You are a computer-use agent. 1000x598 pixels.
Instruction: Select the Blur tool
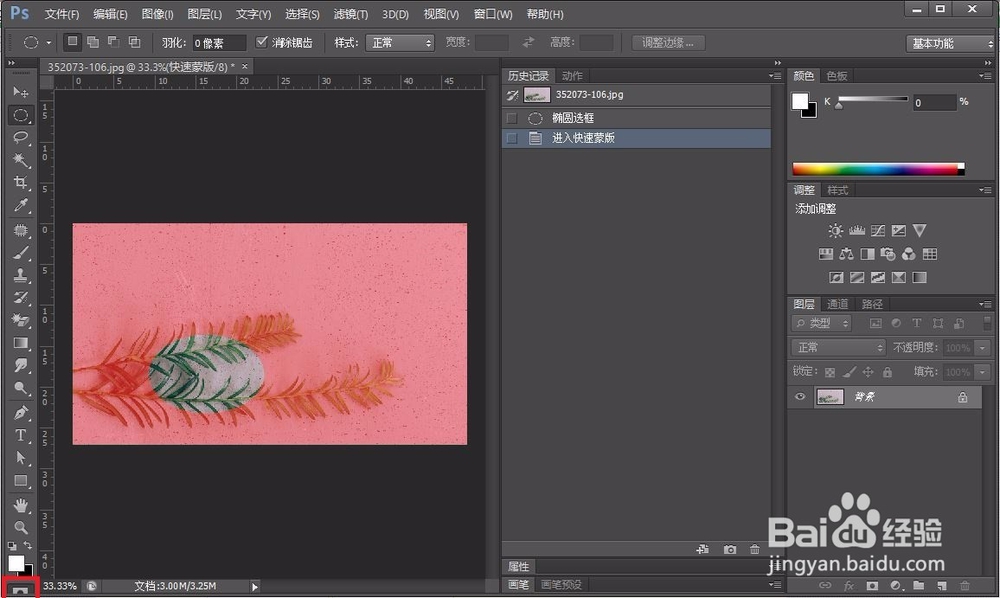click(20, 365)
